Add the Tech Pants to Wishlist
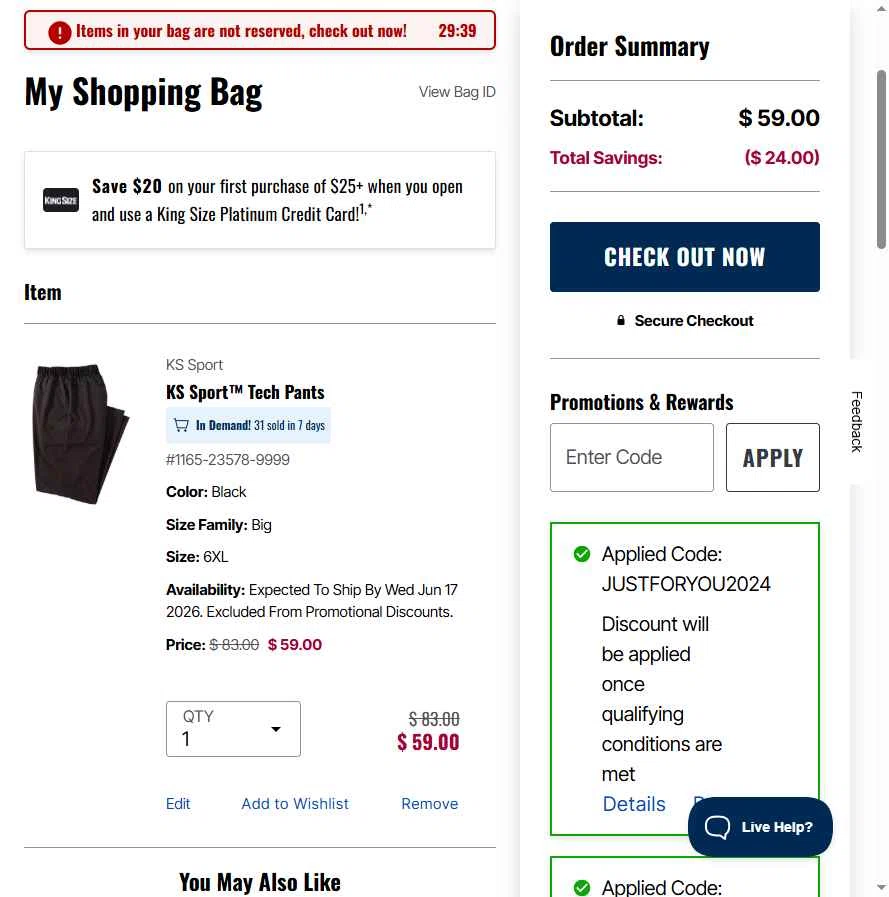Image resolution: width=889 pixels, height=897 pixels. click(295, 804)
